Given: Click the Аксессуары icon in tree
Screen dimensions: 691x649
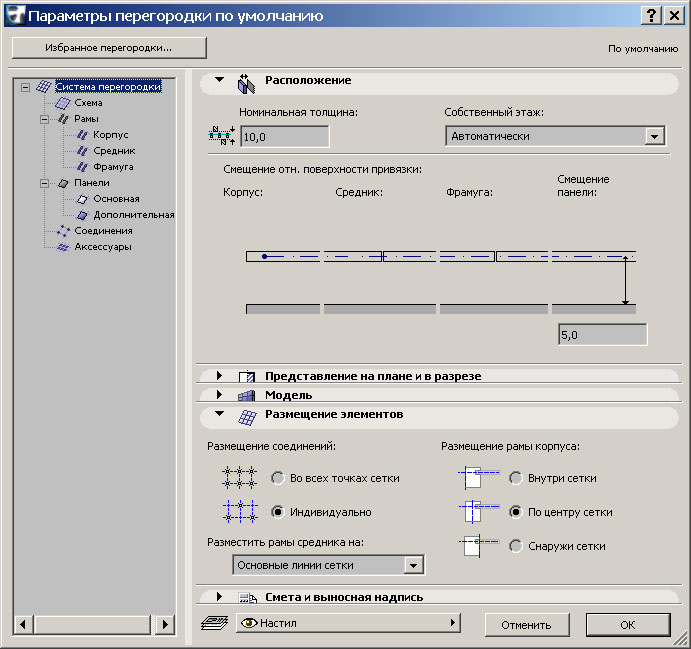Looking at the screenshot, I should (62, 247).
